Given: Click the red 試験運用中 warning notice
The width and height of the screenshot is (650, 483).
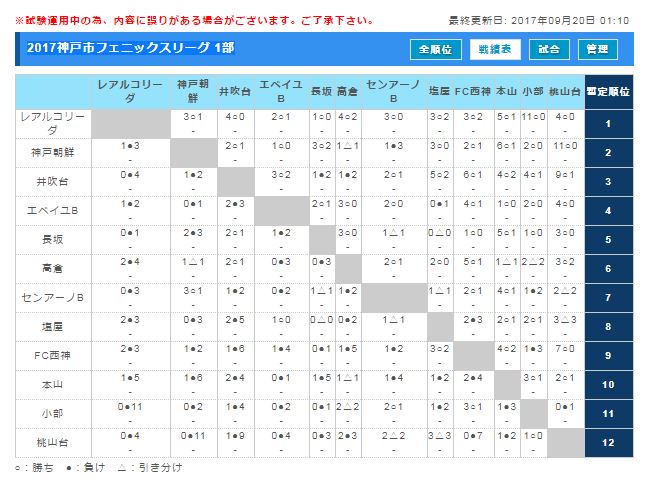Looking at the screenshot, I should pos(195,20).
